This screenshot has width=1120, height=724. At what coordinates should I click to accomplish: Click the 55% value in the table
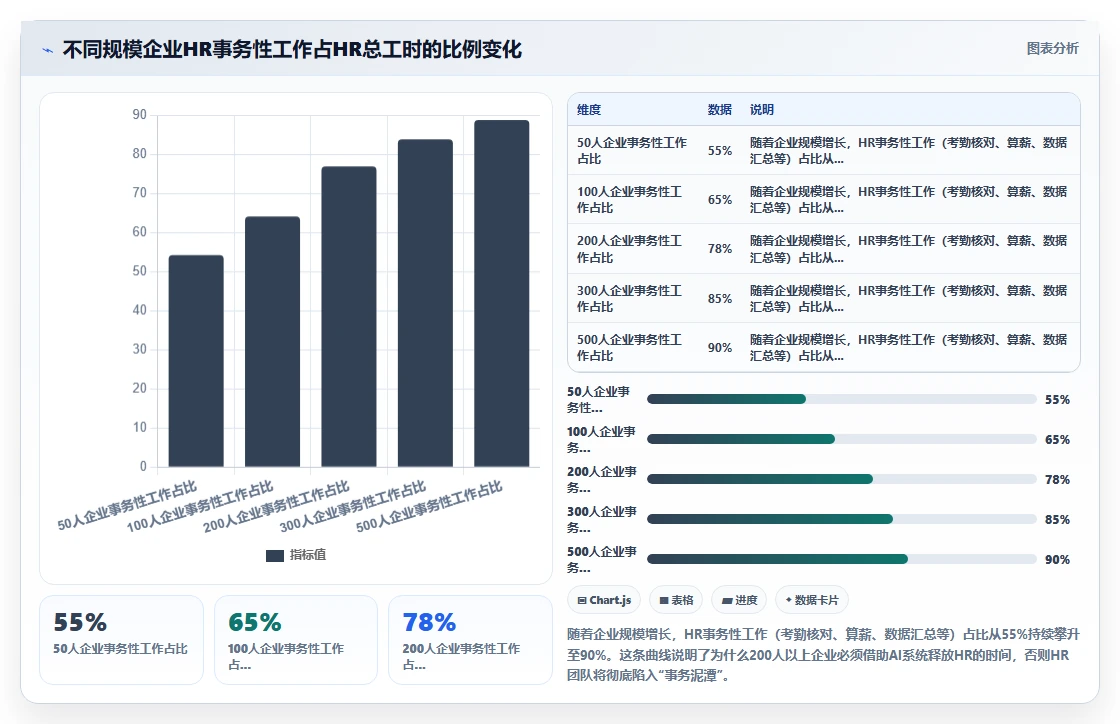pyautogui.click(x=720, y=151)
